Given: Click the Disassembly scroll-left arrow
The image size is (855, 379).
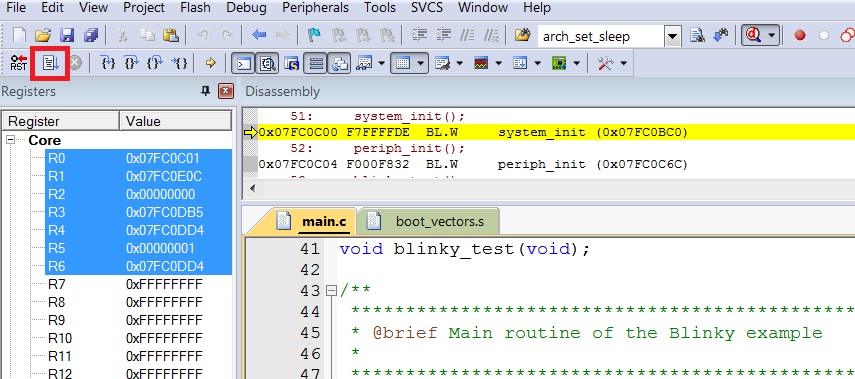Looking at the screenshot, I should coord(252,188).
